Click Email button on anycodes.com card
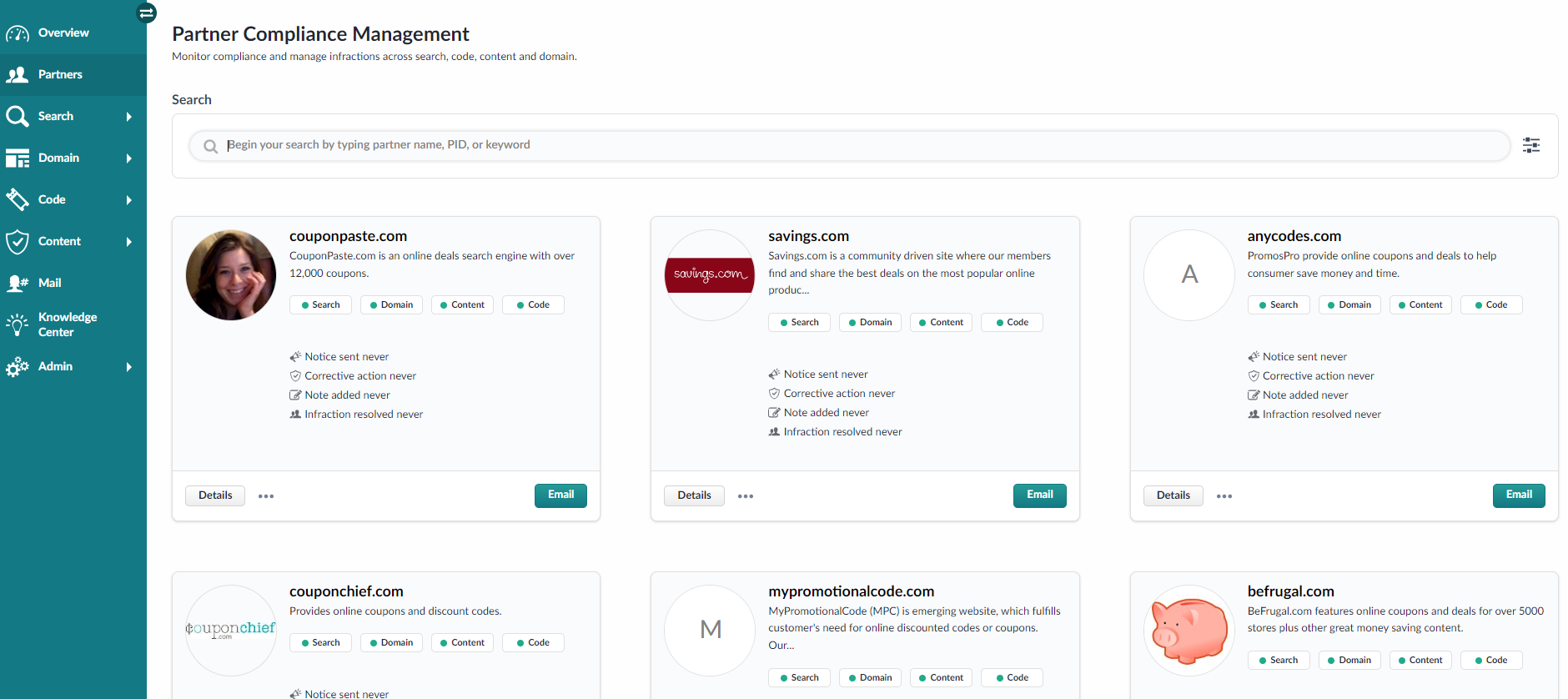The height and width of the screenshot is (699, 1568). [x=1519, y=495]
